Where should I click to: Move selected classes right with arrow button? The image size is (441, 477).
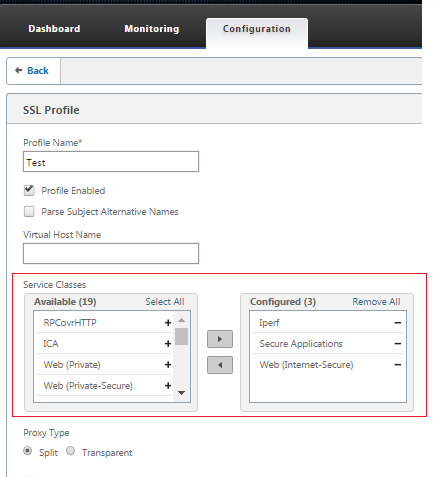pyautogui.click(x=220, y=339)
